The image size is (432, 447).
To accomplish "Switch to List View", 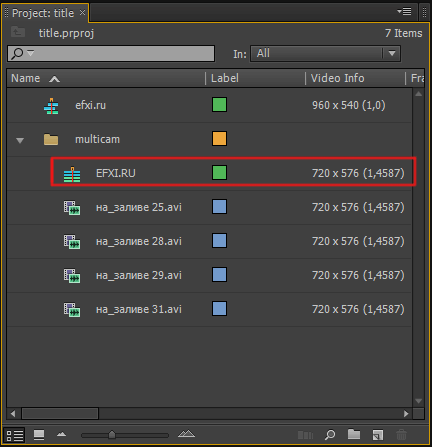I will pyautogui.click(x=15, y=435).
